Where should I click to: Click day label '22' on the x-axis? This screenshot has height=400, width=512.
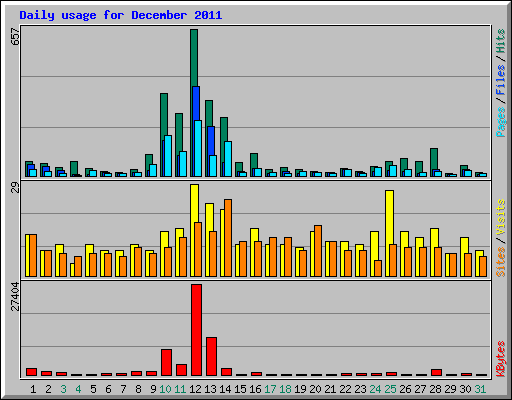[x=345, y=389]
